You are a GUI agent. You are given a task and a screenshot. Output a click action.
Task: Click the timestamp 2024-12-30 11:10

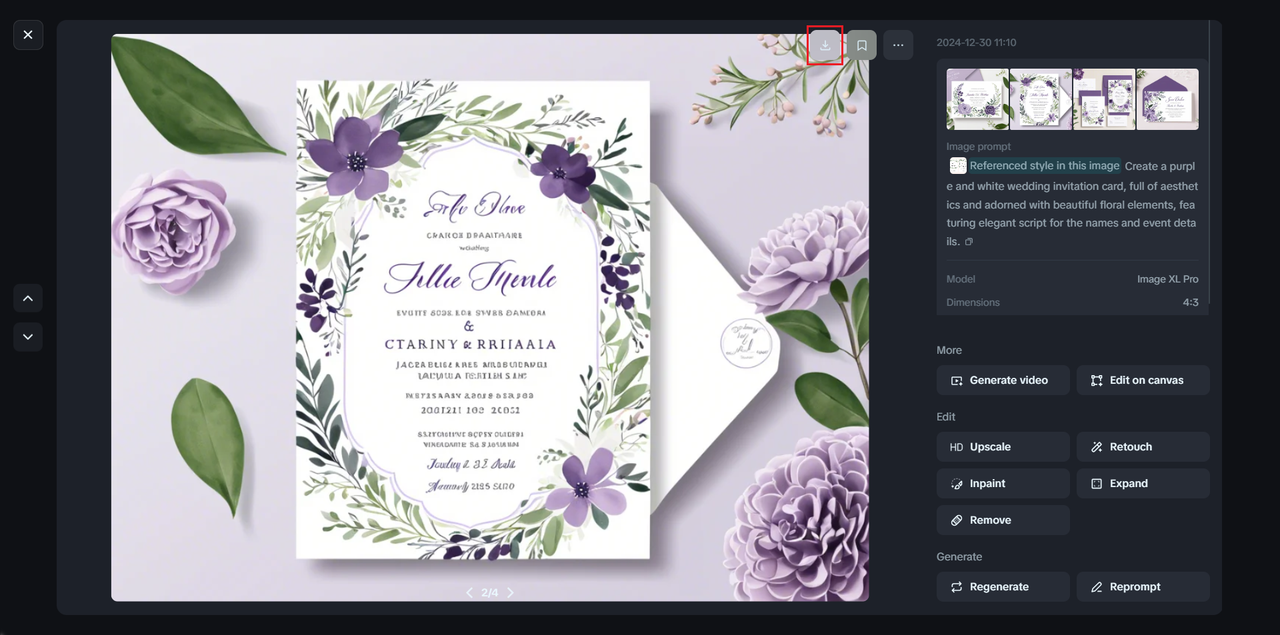pos(976,43)
